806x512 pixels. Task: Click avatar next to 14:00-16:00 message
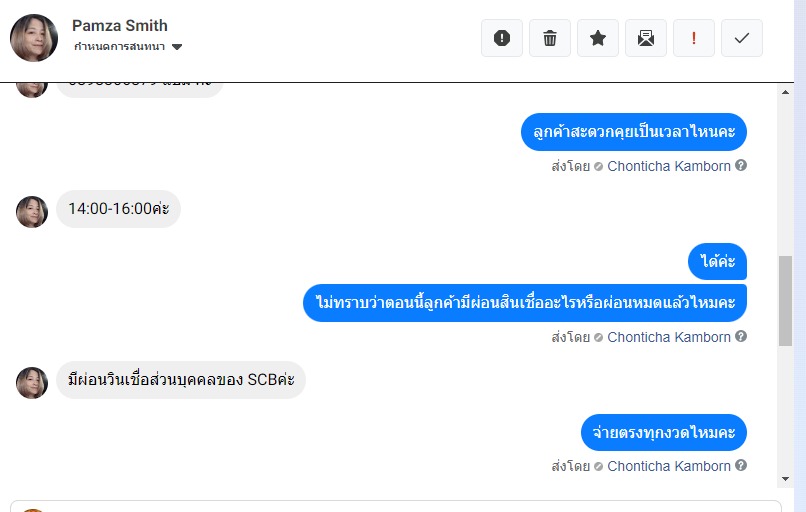pos(32,211)
